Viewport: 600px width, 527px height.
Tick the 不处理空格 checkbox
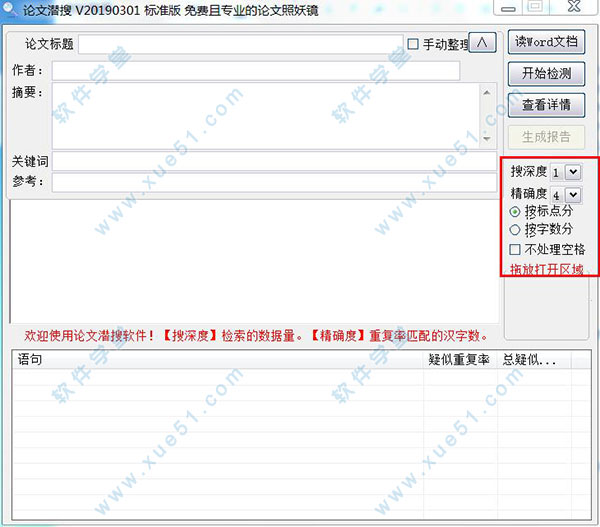[515, 250]
